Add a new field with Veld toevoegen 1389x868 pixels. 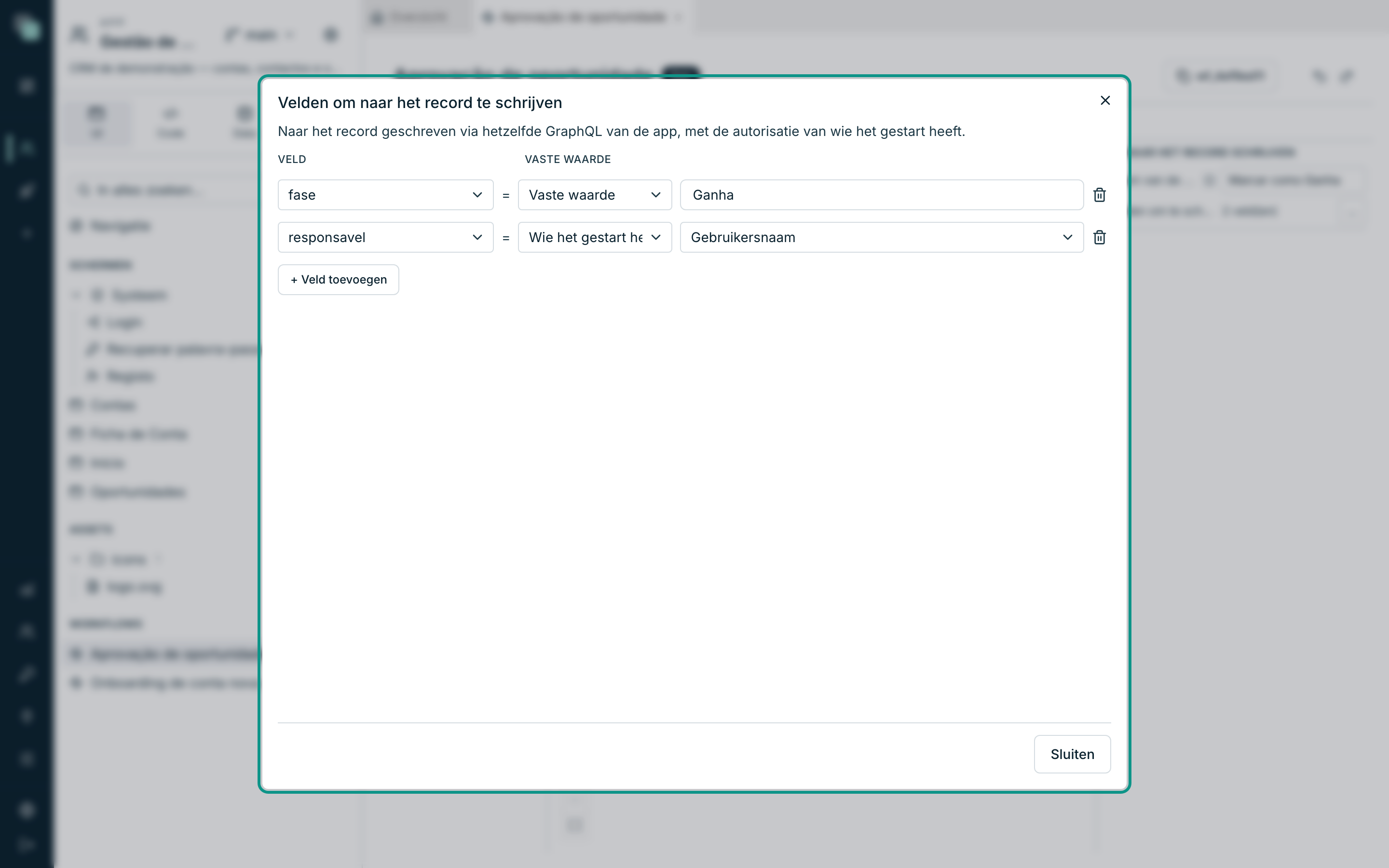coord(339,280)
